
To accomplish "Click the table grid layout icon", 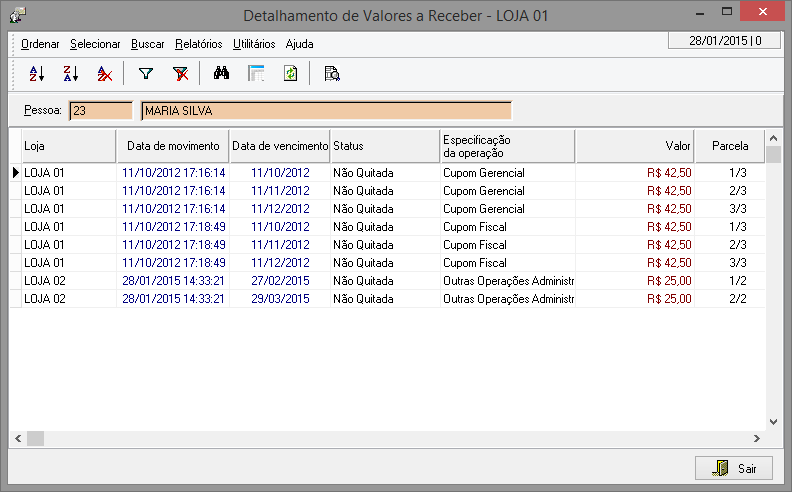I will coord(256,73).
